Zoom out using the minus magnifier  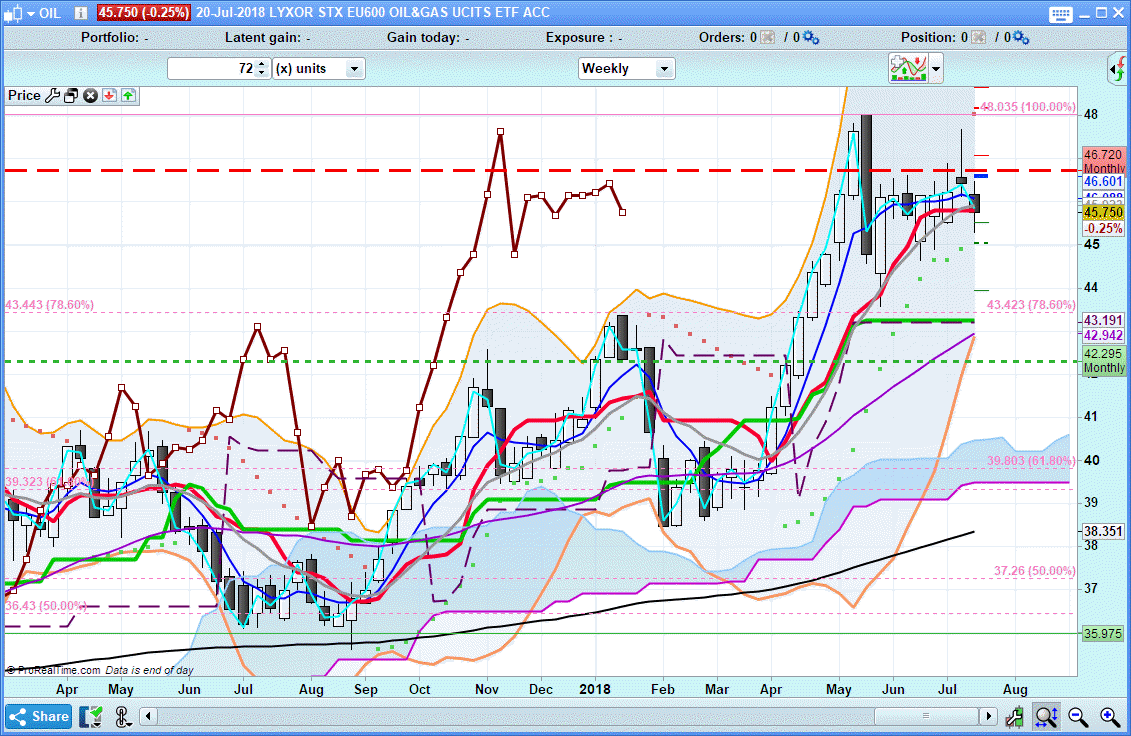click(1078, 717)
